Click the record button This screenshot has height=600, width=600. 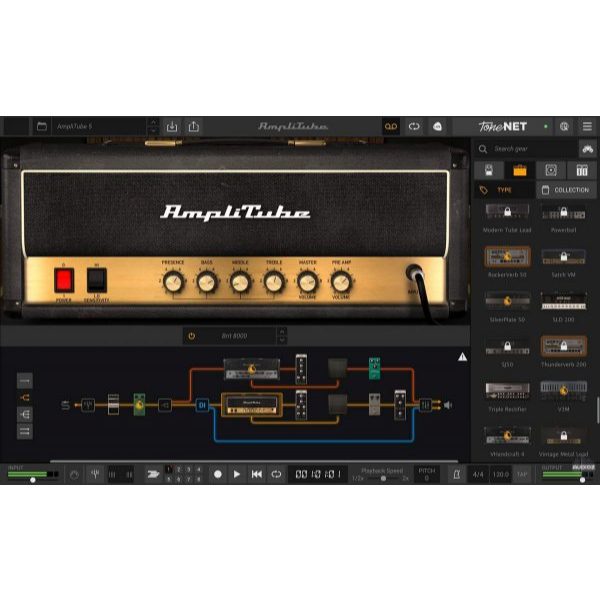pyautogui.click(x=218, y=474)
